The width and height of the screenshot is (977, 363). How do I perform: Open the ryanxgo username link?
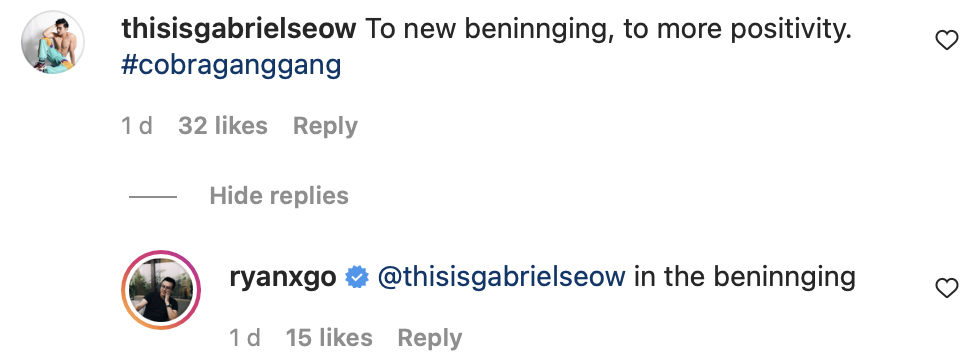coord(283,277)
